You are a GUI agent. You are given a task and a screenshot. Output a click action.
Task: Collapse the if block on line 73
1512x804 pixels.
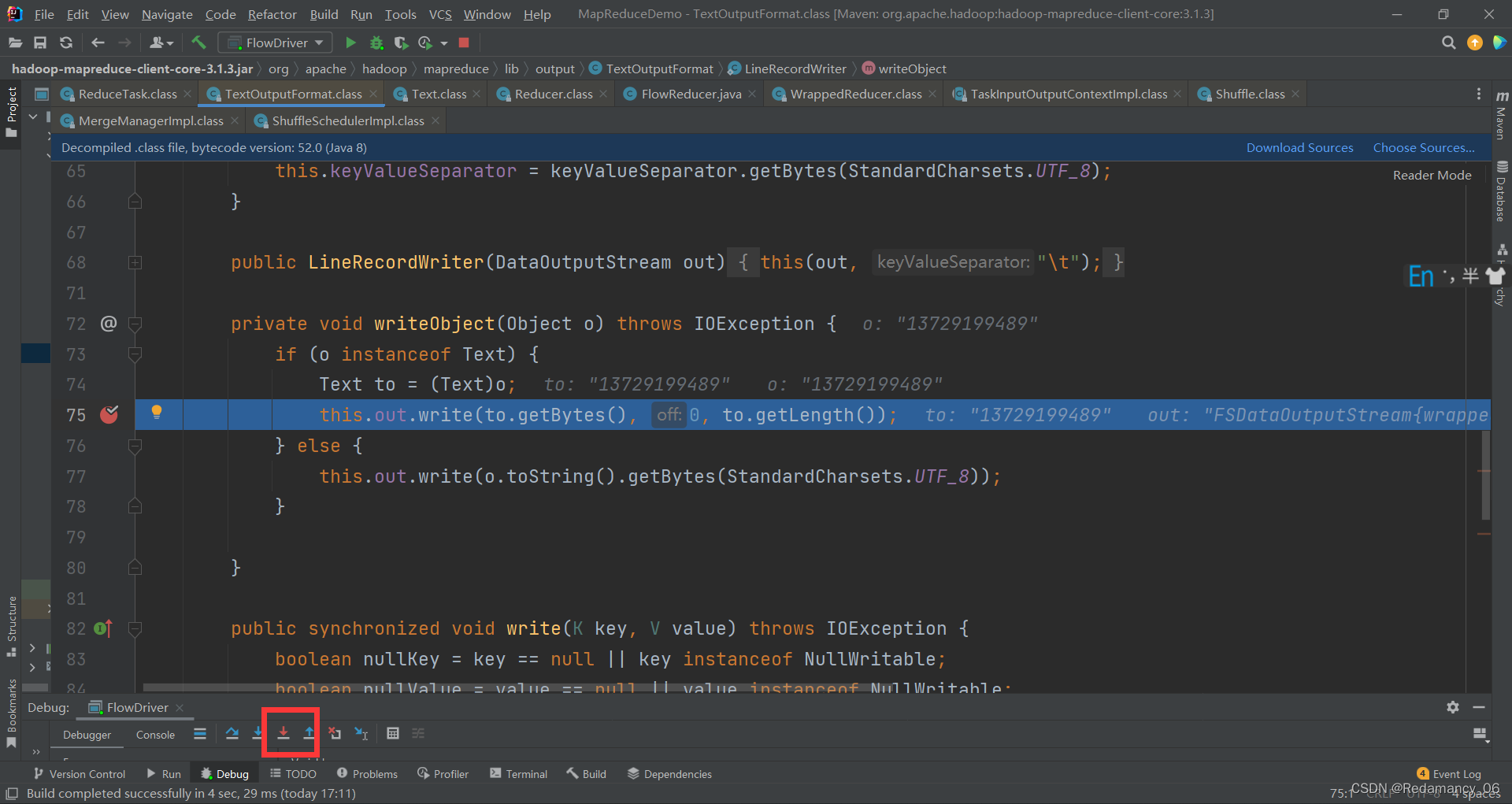point(135,354)
